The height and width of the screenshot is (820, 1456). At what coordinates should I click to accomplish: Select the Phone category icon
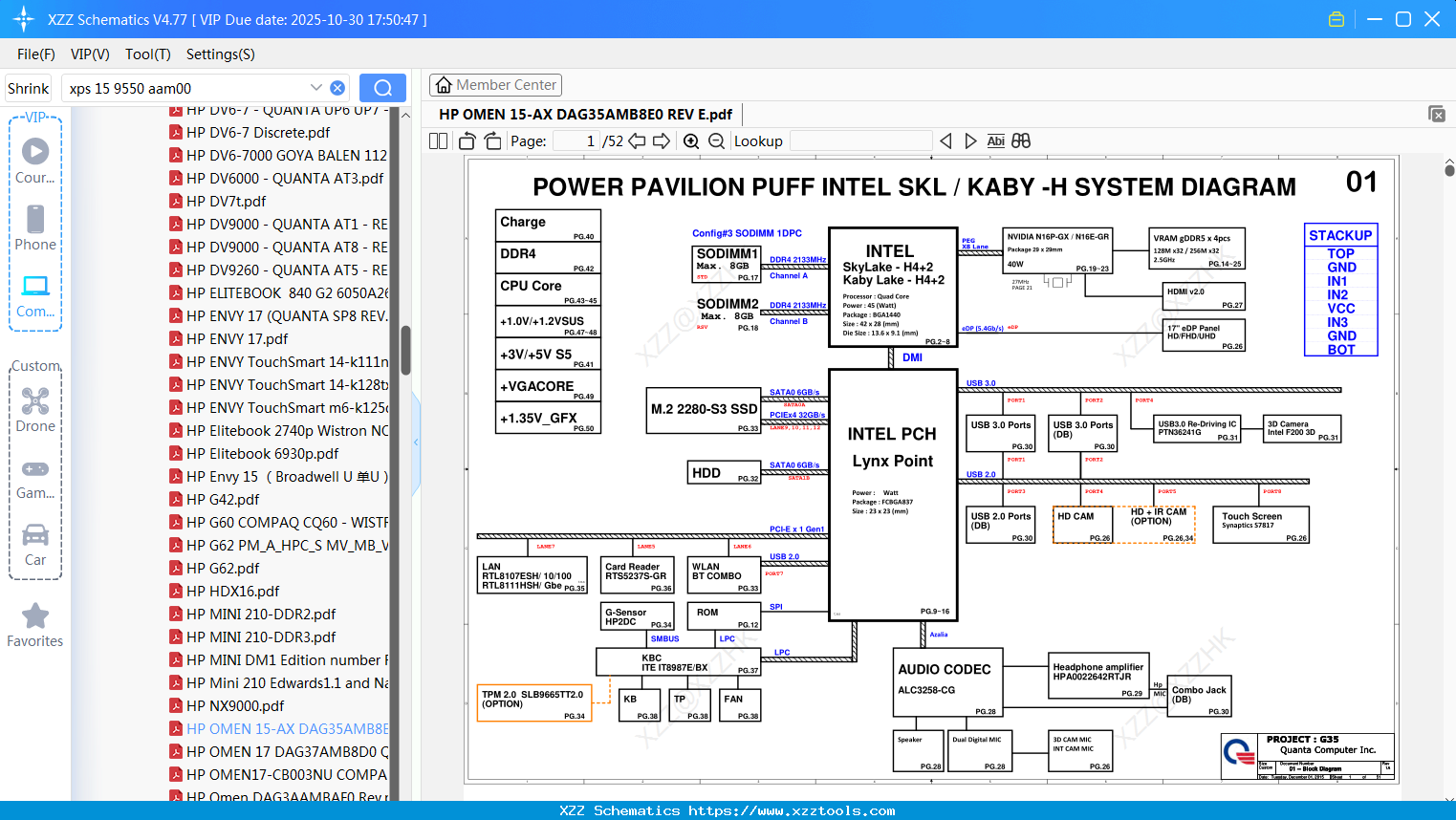35,227
